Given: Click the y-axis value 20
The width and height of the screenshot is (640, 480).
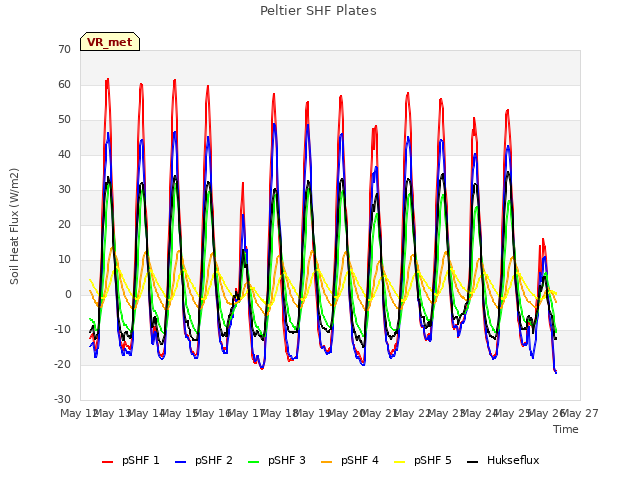Looking at the screenshot, I should coord(64,224).
